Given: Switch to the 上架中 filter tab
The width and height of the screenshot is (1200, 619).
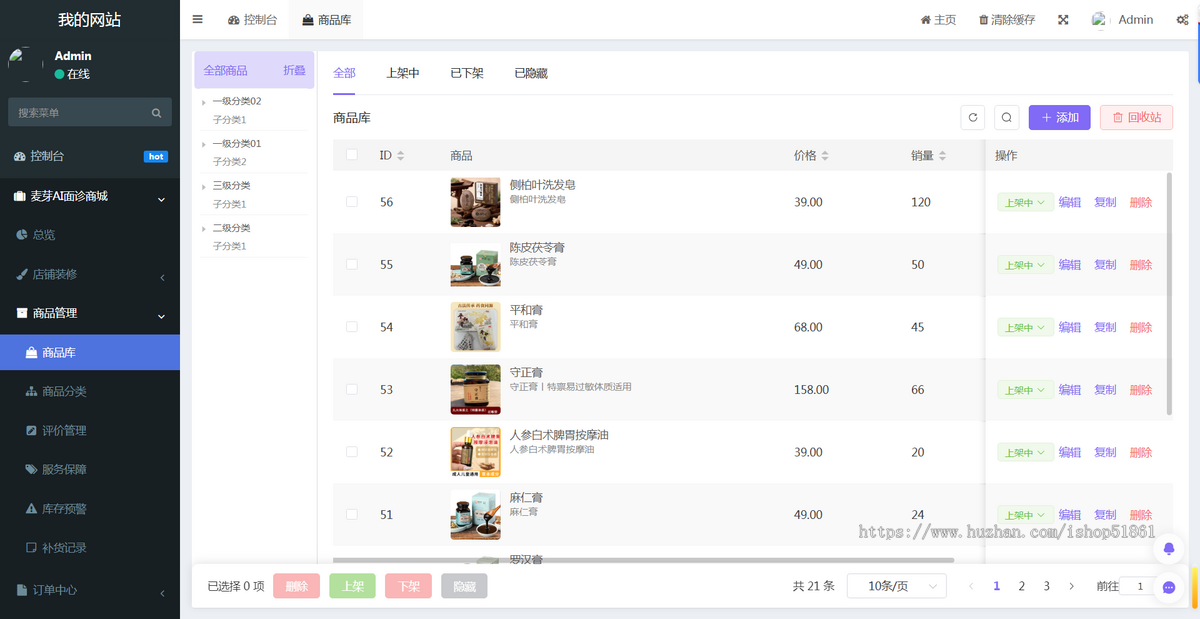Looking at the screenshot, I should (403, 73).
